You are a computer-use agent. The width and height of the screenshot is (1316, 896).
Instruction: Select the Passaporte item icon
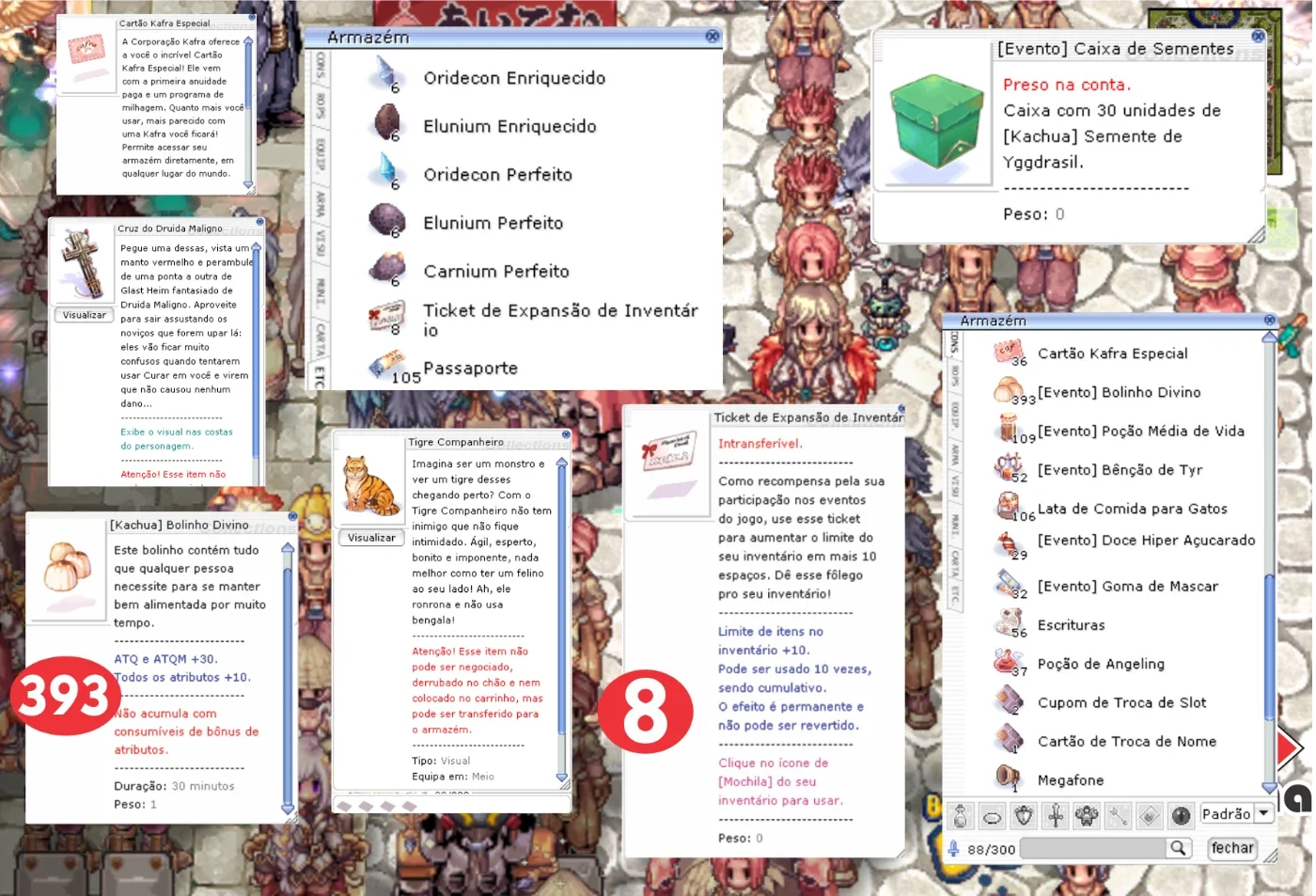point(386,365)
